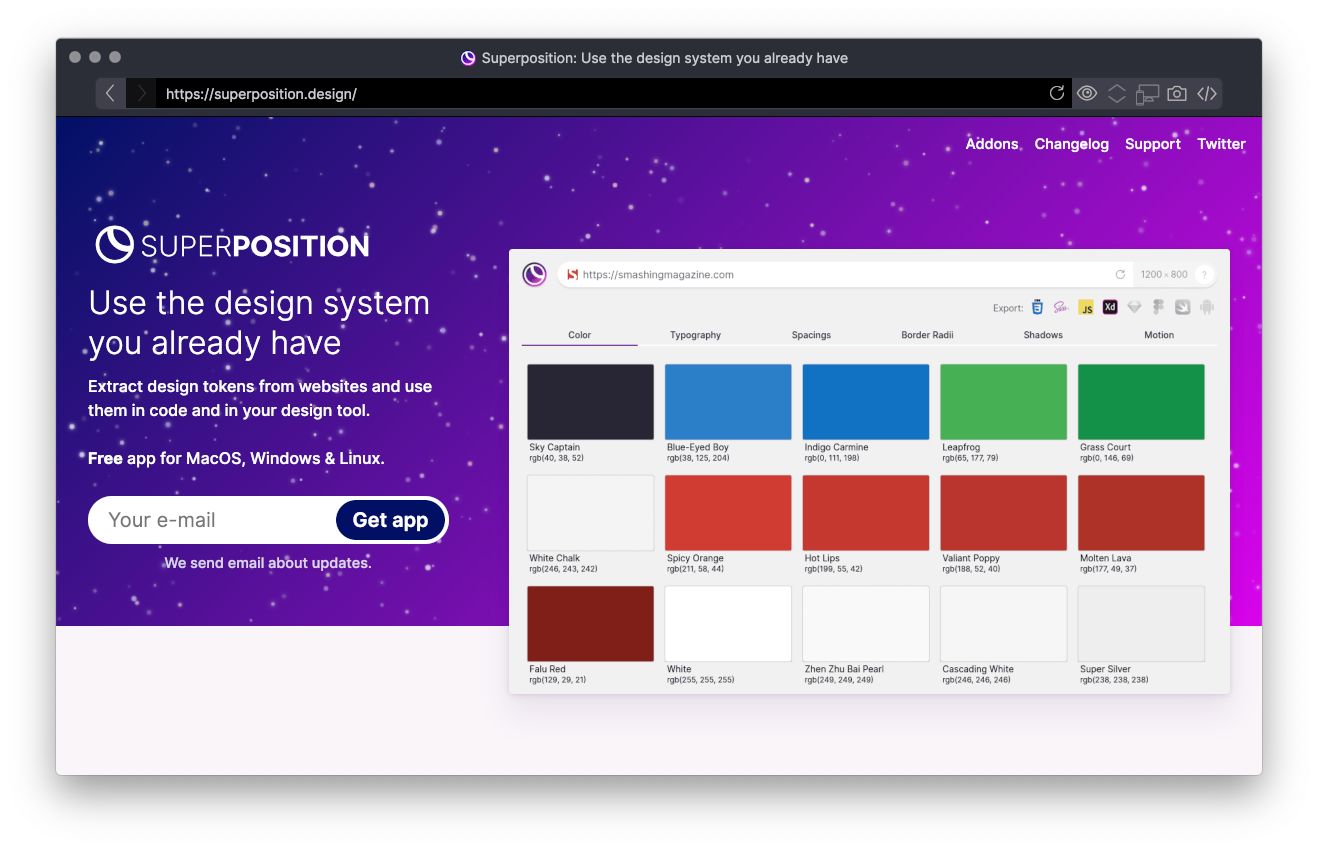This screenshot has width=1318, height=849.
Task: Click the purple app logo beside the preview URL
Action: coord(535,274)
